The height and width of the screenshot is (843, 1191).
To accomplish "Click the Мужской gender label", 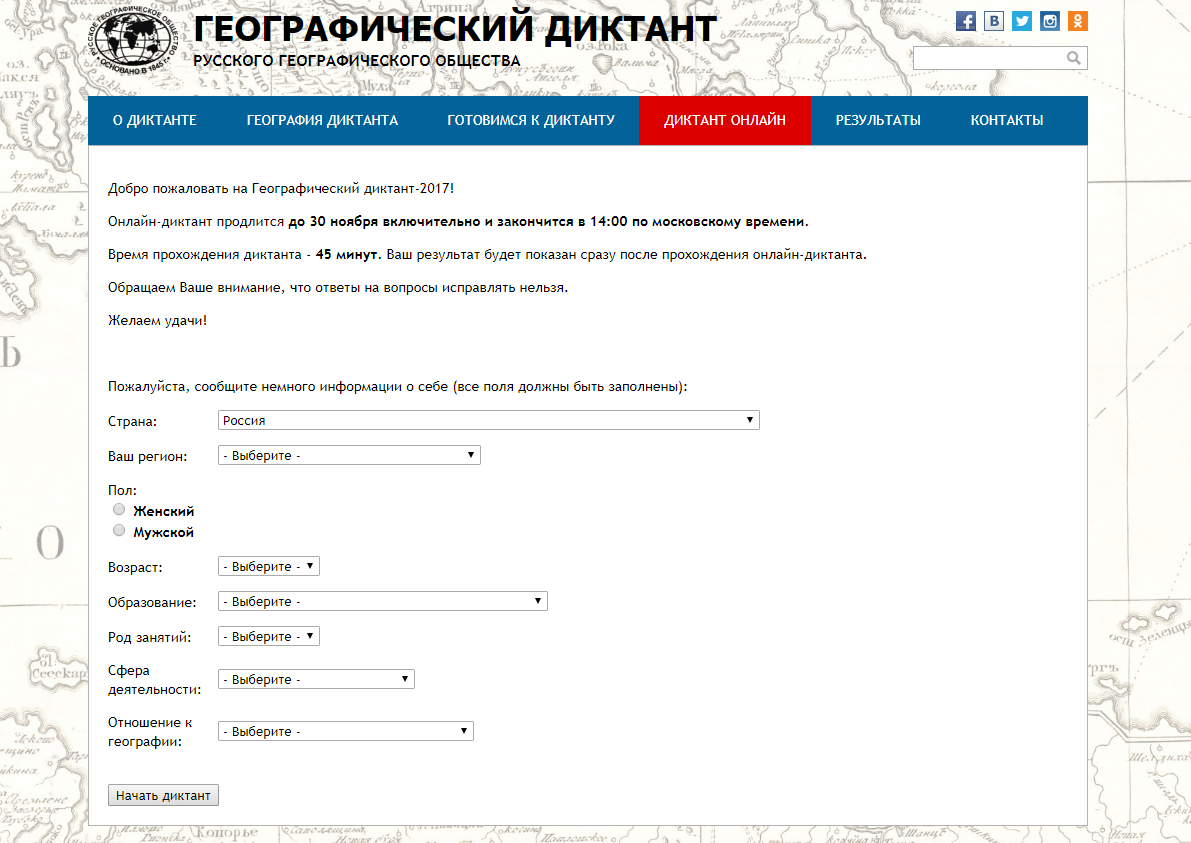I will tap(163, 532).
